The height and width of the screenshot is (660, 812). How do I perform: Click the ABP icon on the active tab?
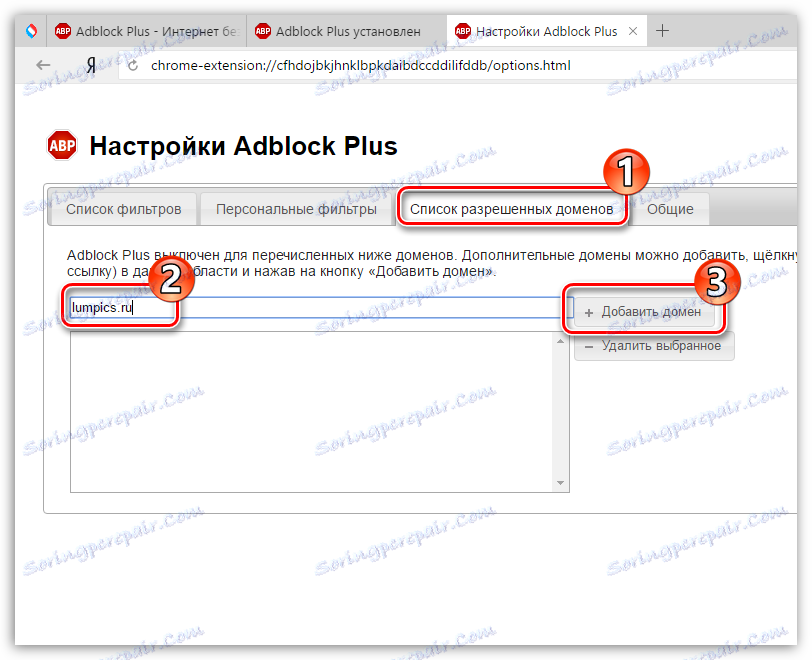click(x=462, y=31)
